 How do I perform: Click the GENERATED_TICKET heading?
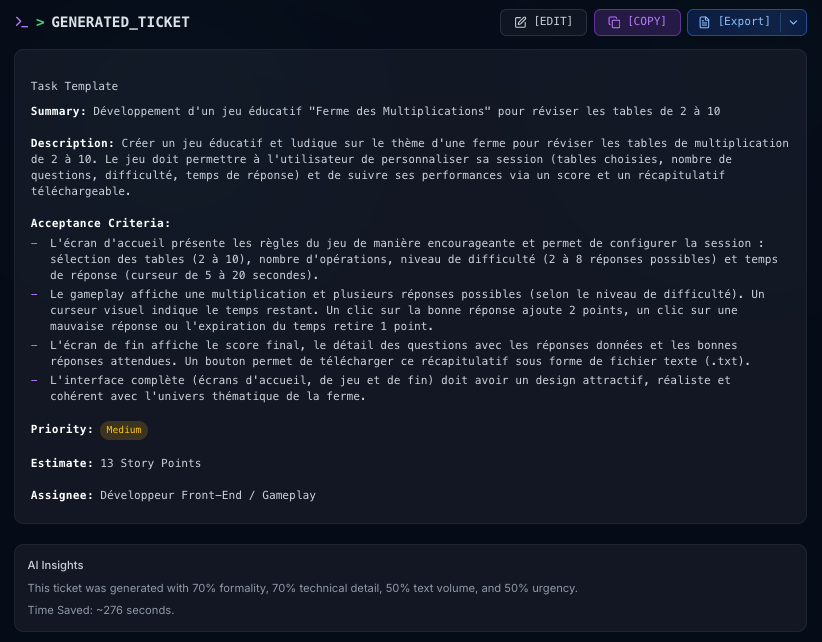click(120, 22)
